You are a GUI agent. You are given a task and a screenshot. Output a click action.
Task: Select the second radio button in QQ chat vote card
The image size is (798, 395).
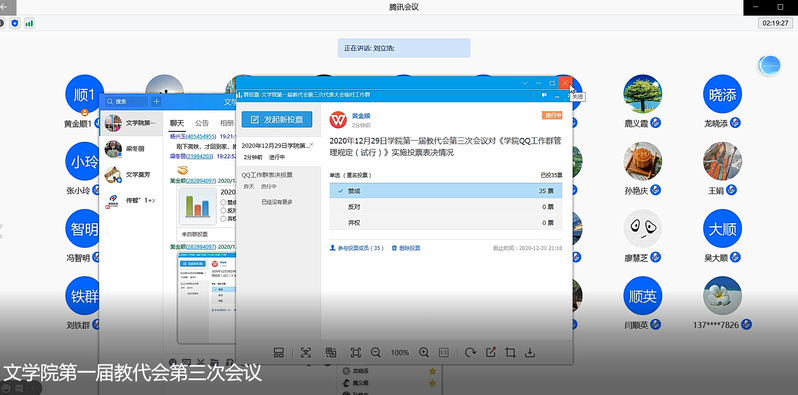coord(223,210)
